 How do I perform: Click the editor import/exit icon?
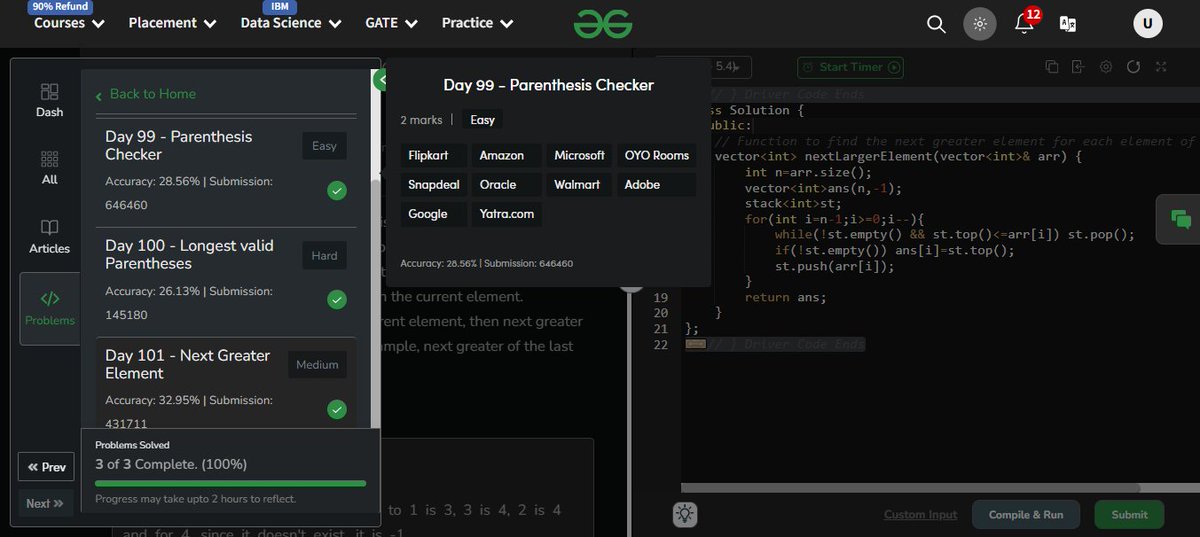(1078, 67)
